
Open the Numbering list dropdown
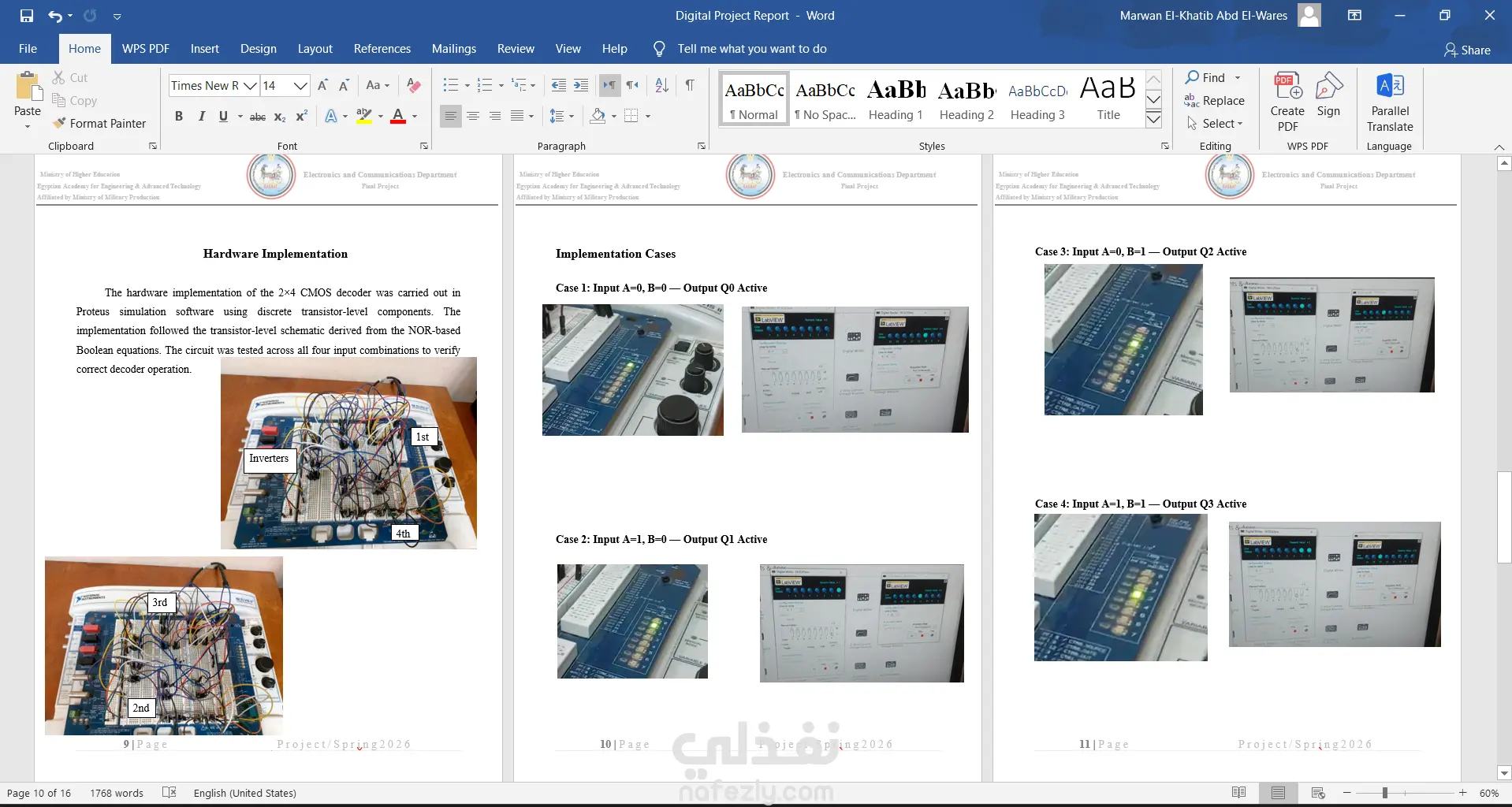click(501, 85)
